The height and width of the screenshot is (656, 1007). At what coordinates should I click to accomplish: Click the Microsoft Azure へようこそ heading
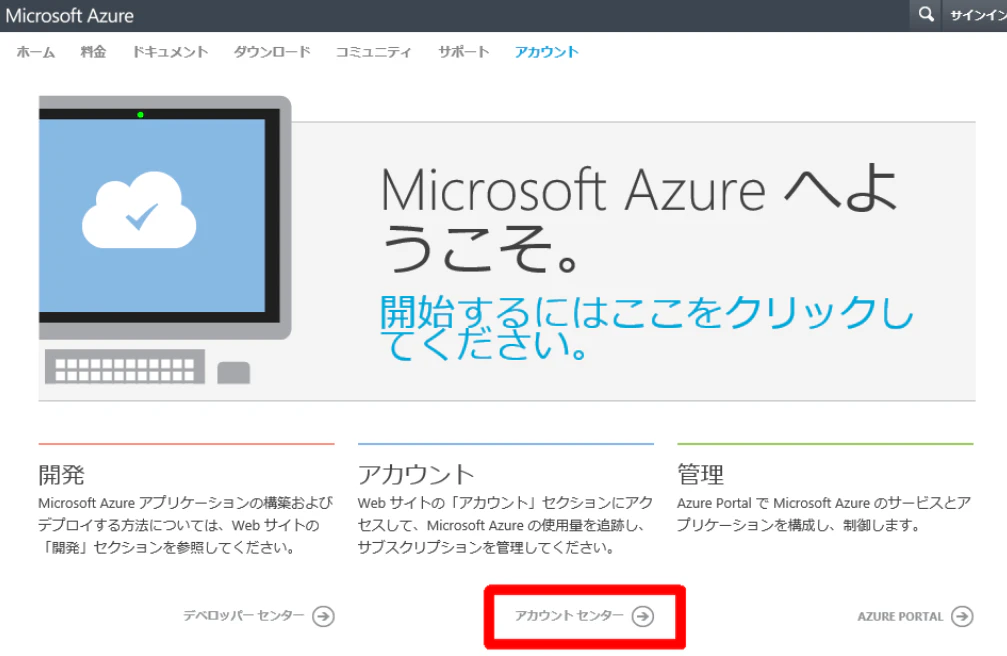click(x=639, y=219)
